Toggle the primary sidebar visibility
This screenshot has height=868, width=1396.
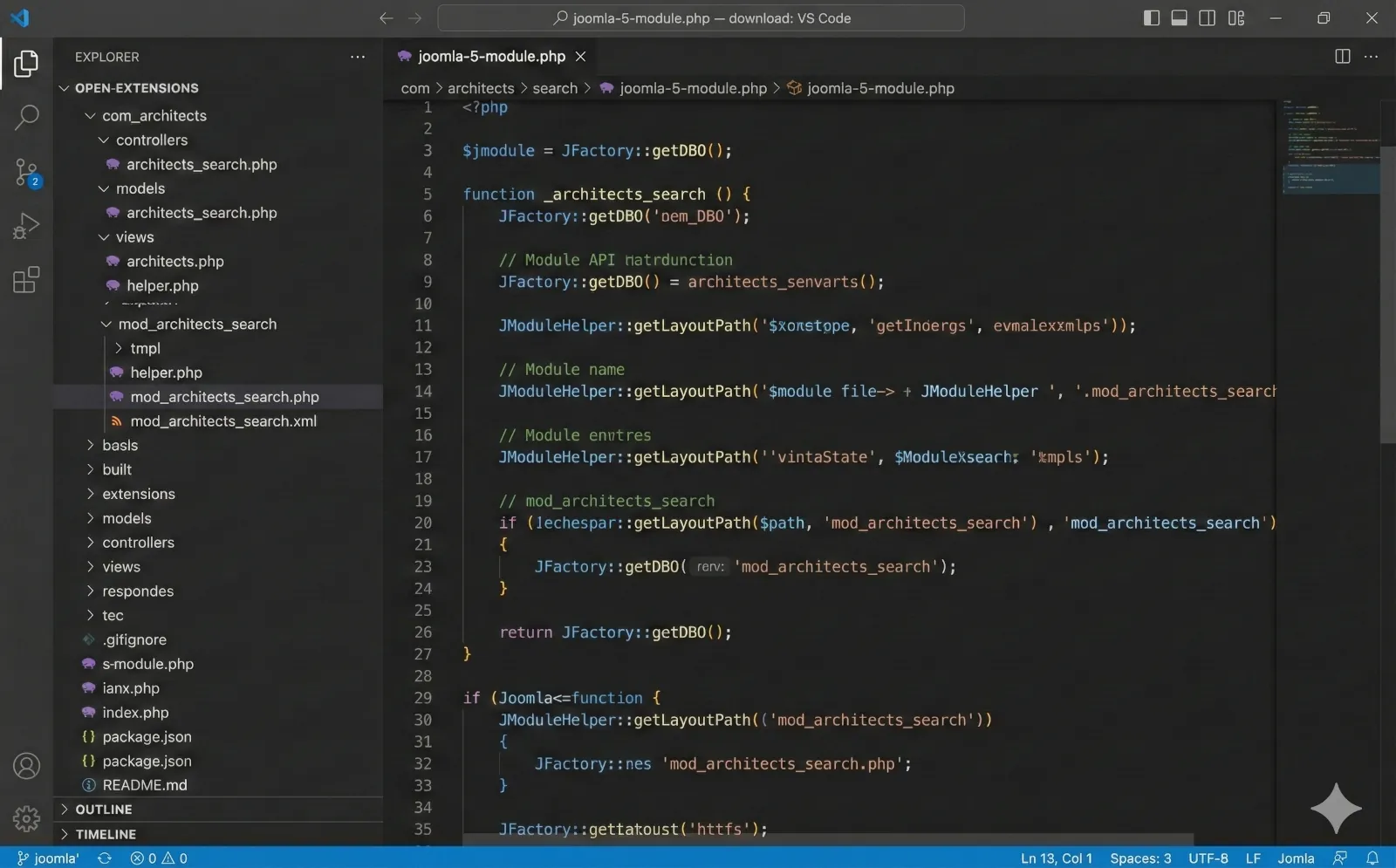(x=1151, y=17)
